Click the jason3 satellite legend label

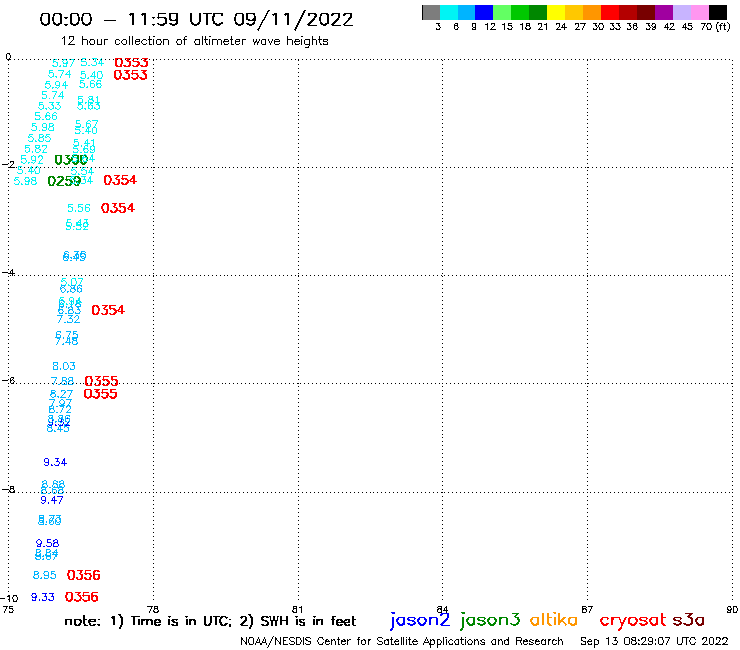490,620
